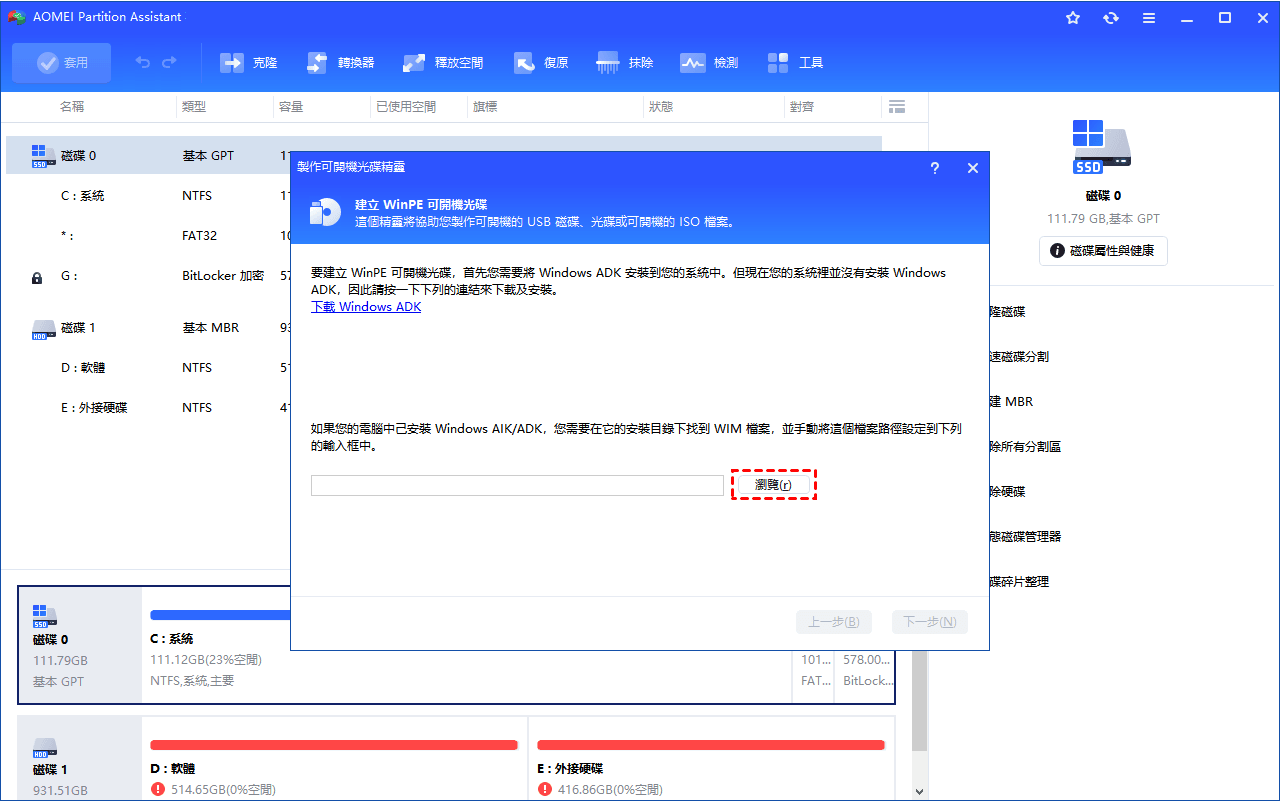Sort by the 名稱 column header
Screen dimensions: 1280x801
coord(72,106)
